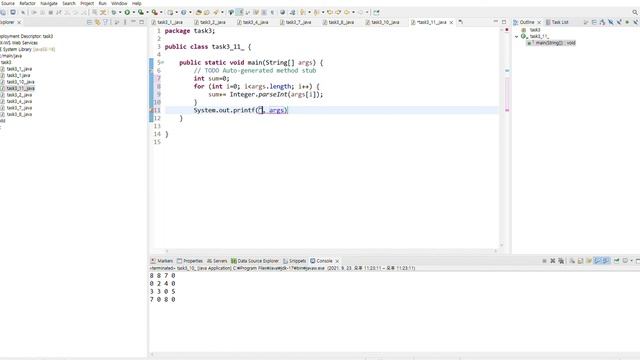
Task: Close the Console view tab
Action: (x=337, y=261)
